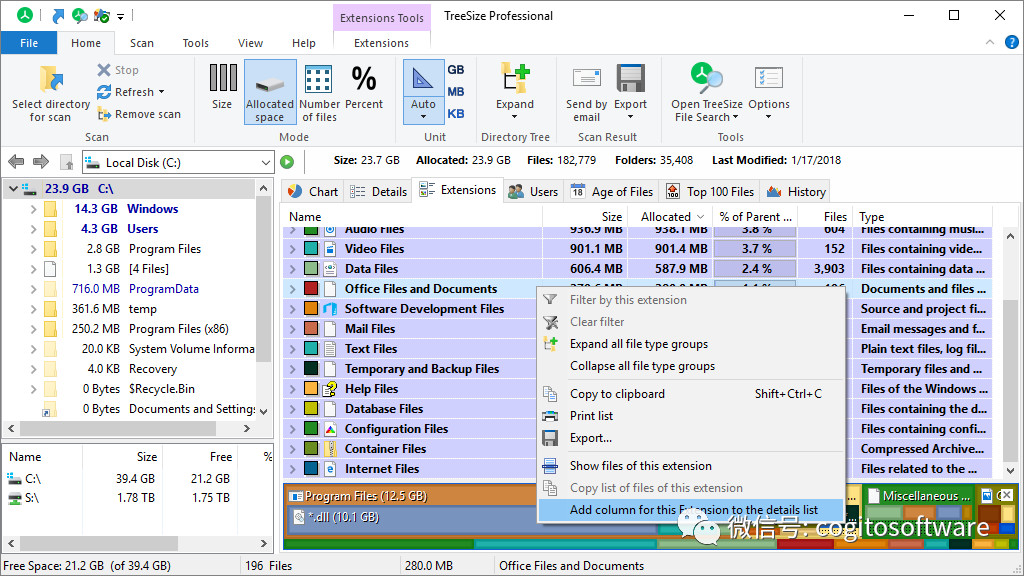Viewport: 1024px width, 576px height.
Task: Switch to the Tools ribbon tab
Action: 196,43
